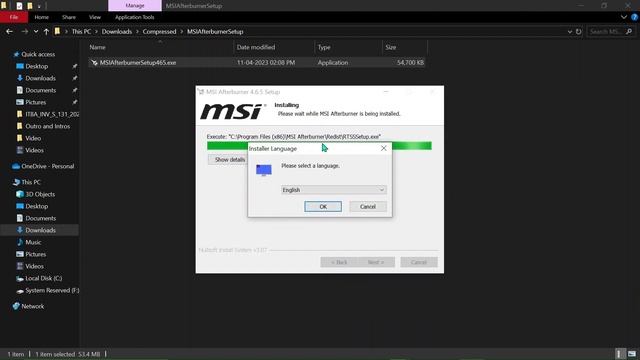Screen dimensions: 640x360
Task: Open Downloads under Quick access
Action: [x=40, y=78]
